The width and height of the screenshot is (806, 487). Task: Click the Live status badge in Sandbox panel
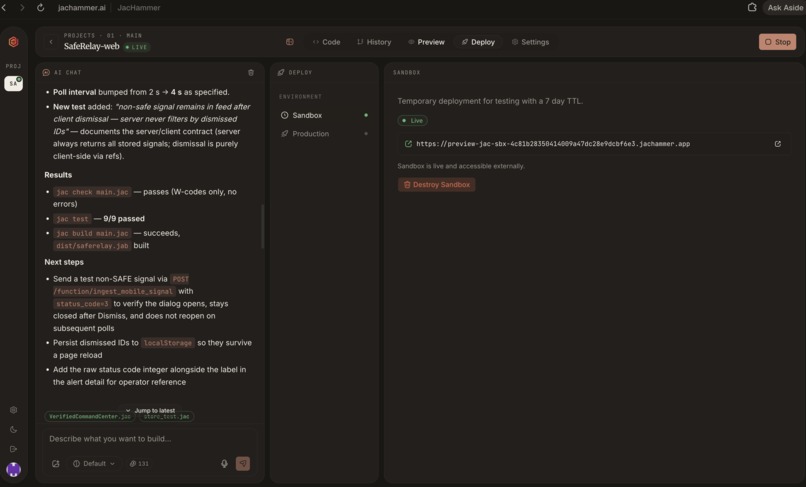pyautogui.click(x=412, y=120)
